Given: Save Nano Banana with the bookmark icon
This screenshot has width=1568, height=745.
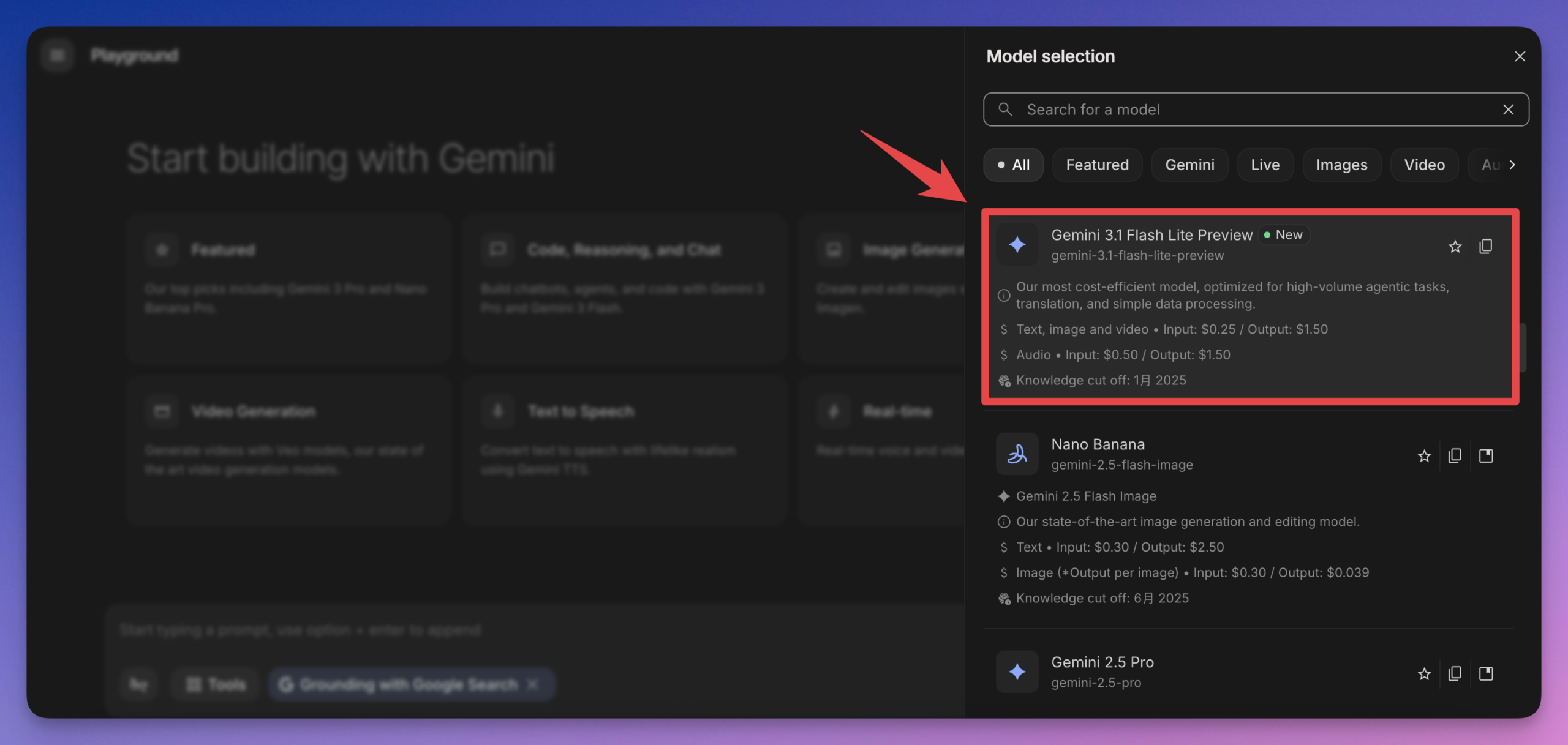Looking at the screenshot, I should click(x=1487, y=455).
